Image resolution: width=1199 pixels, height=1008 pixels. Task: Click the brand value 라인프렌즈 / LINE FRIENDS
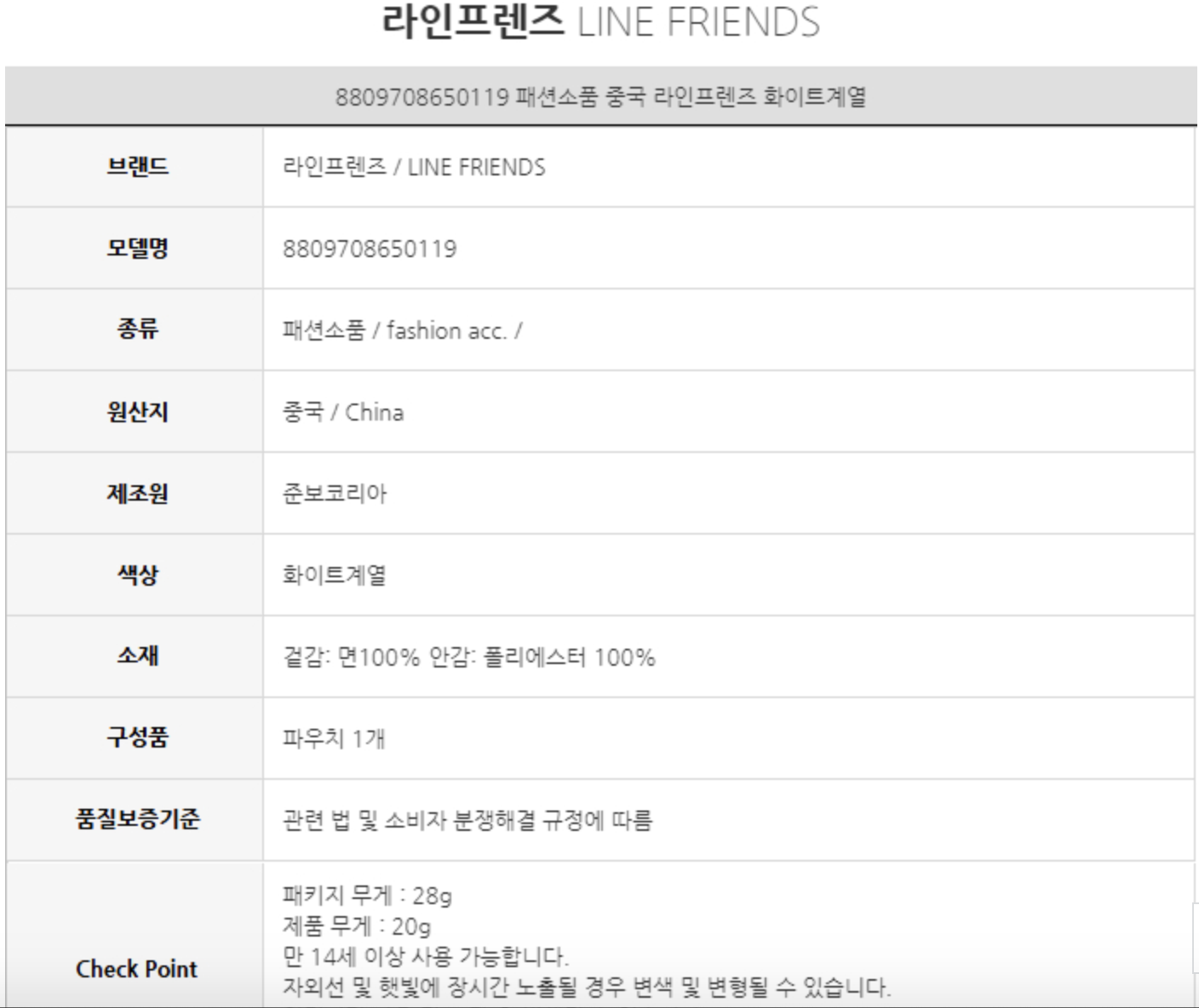[x=414, y=167]
